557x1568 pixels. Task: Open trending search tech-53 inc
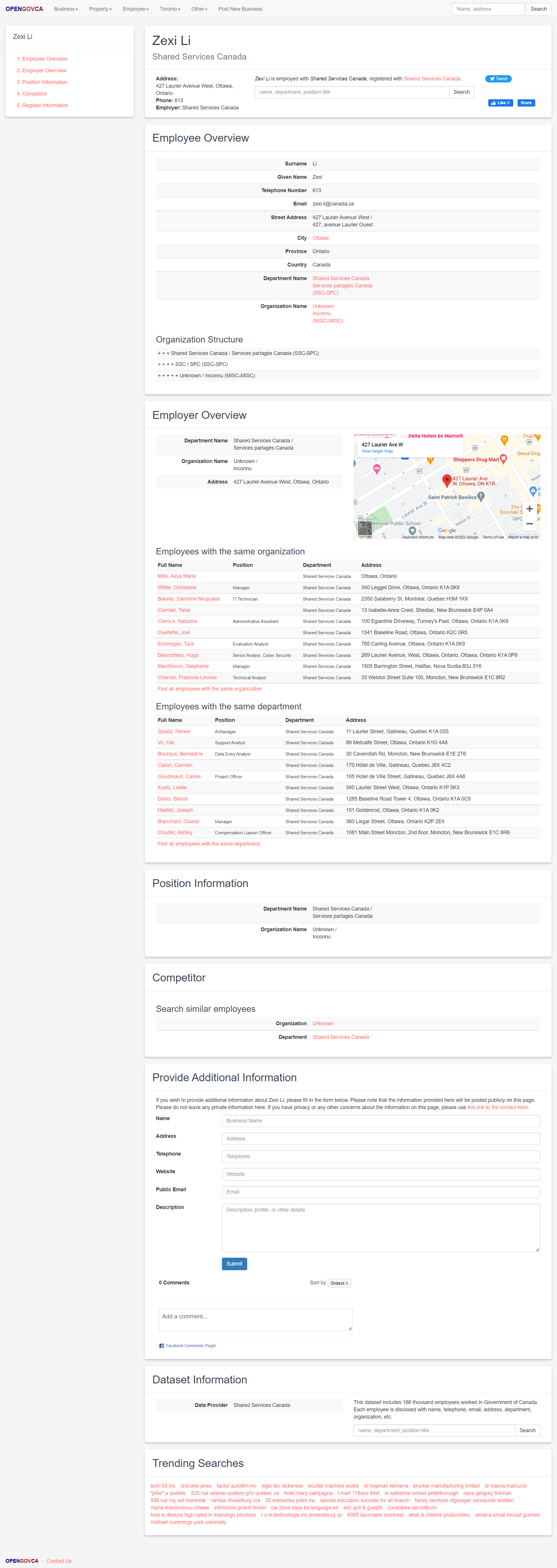163,1486
